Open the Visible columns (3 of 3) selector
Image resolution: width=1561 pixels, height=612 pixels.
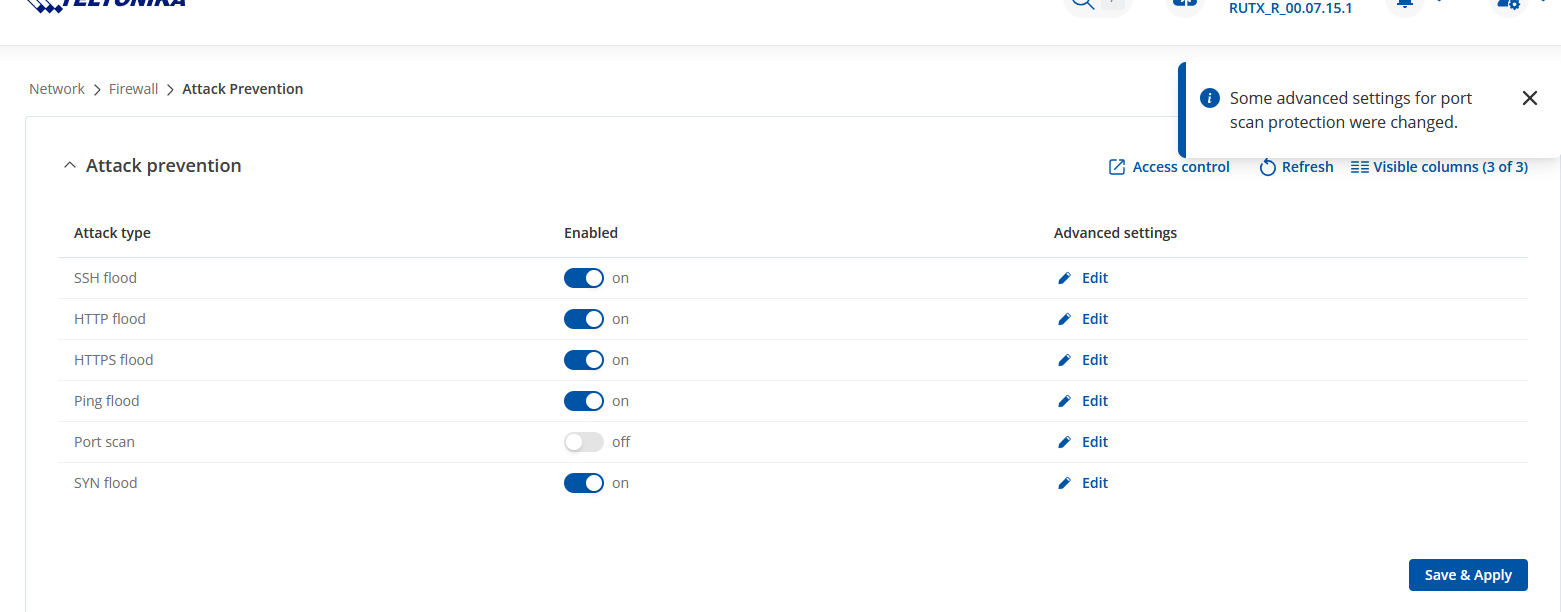tap(1439, 167)
